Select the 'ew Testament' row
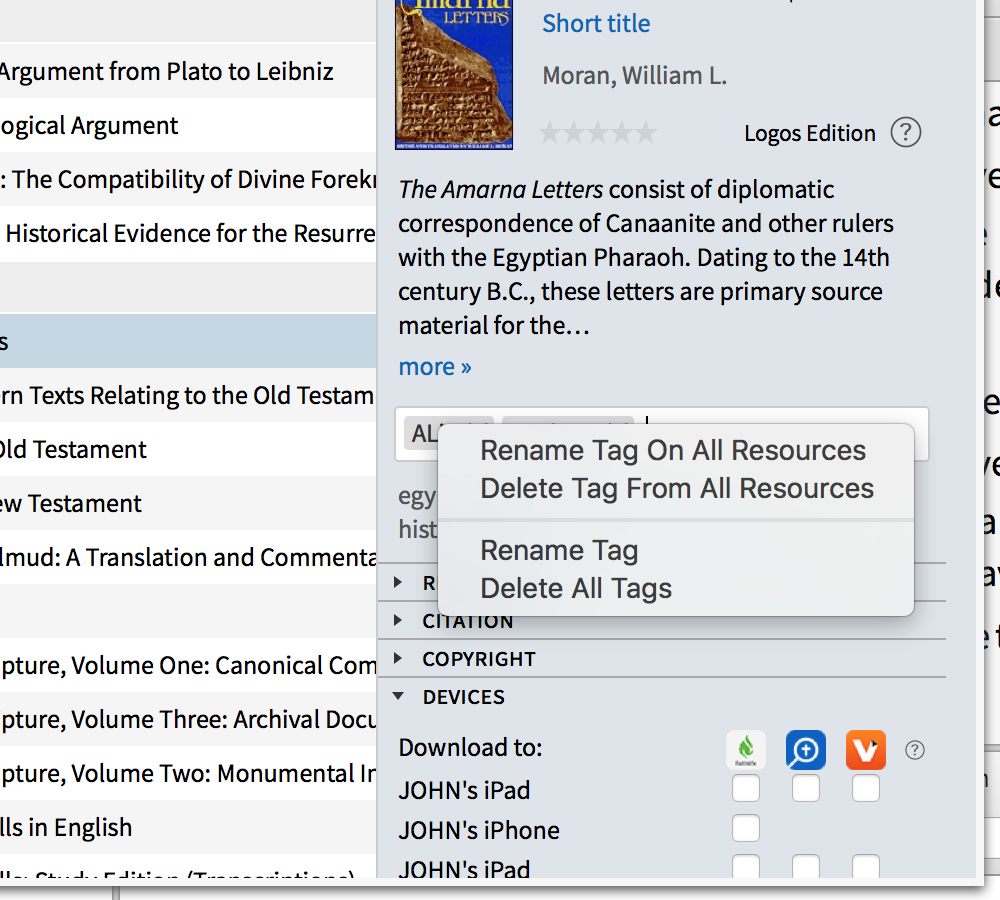Viewport: 1000px width, 900px height. click(188, 503)
